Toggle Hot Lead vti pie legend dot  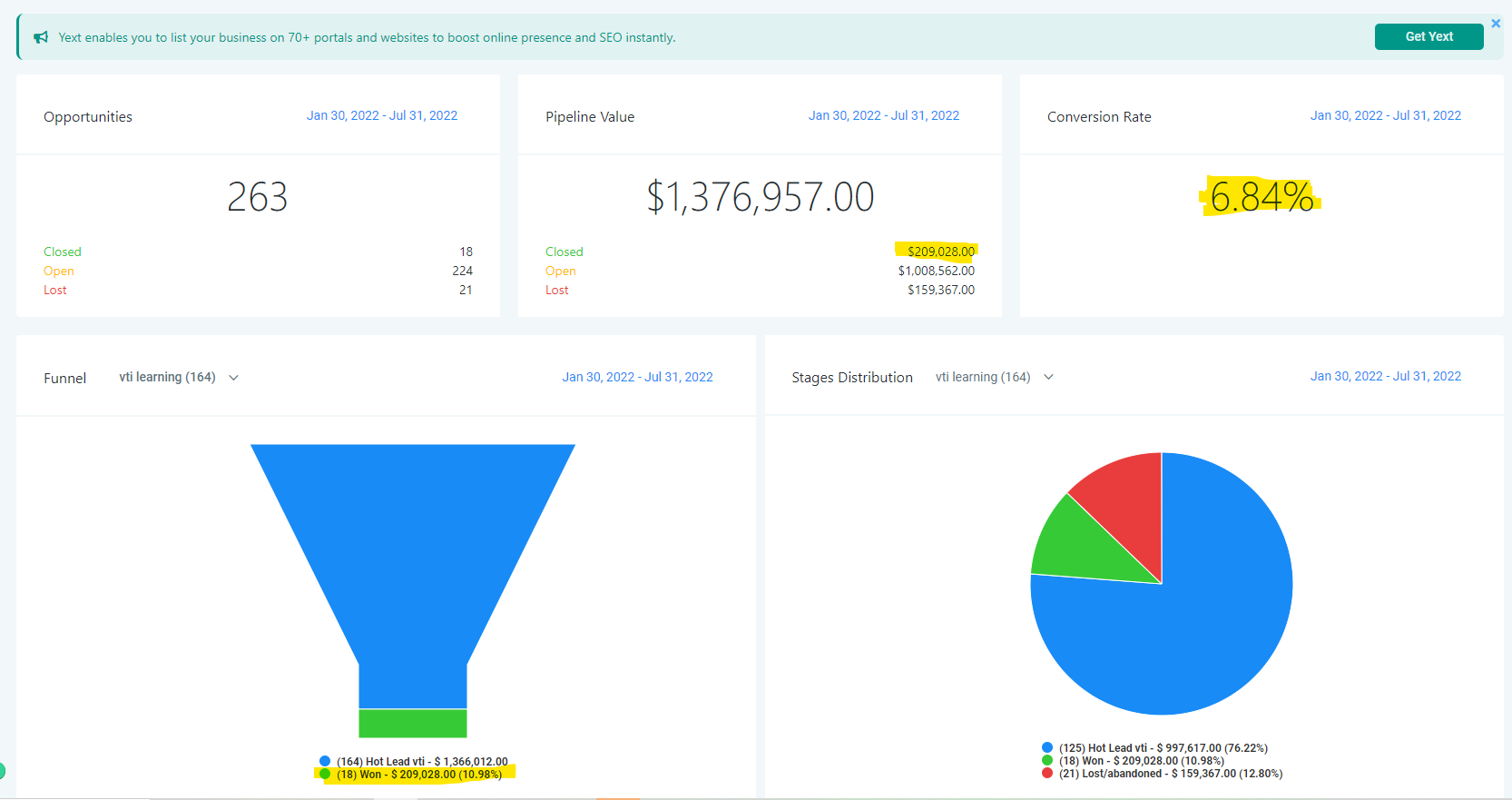pyautogui.click(x=1047, y=747)
